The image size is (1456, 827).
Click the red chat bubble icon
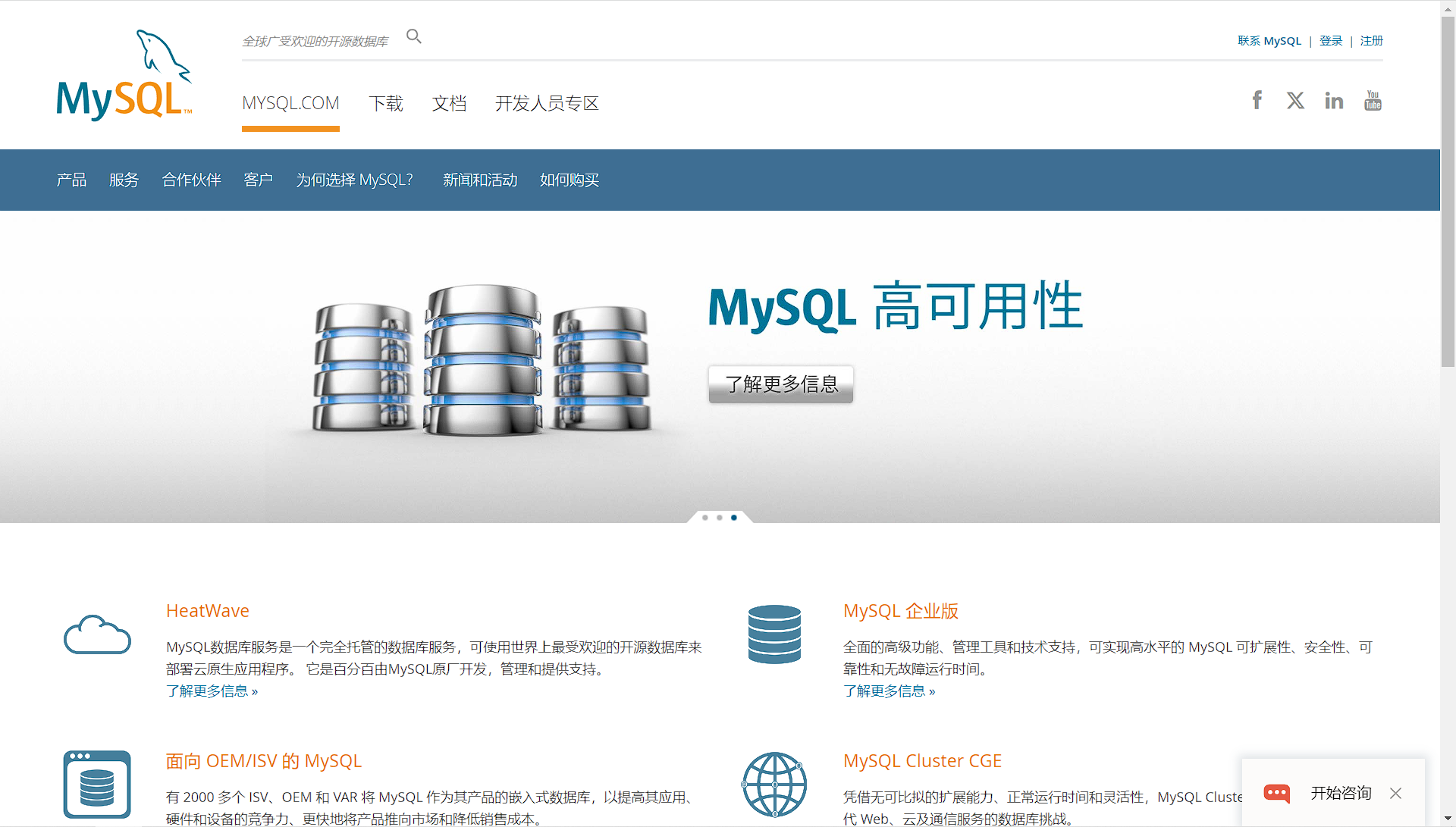click(x=1277, y=793)
